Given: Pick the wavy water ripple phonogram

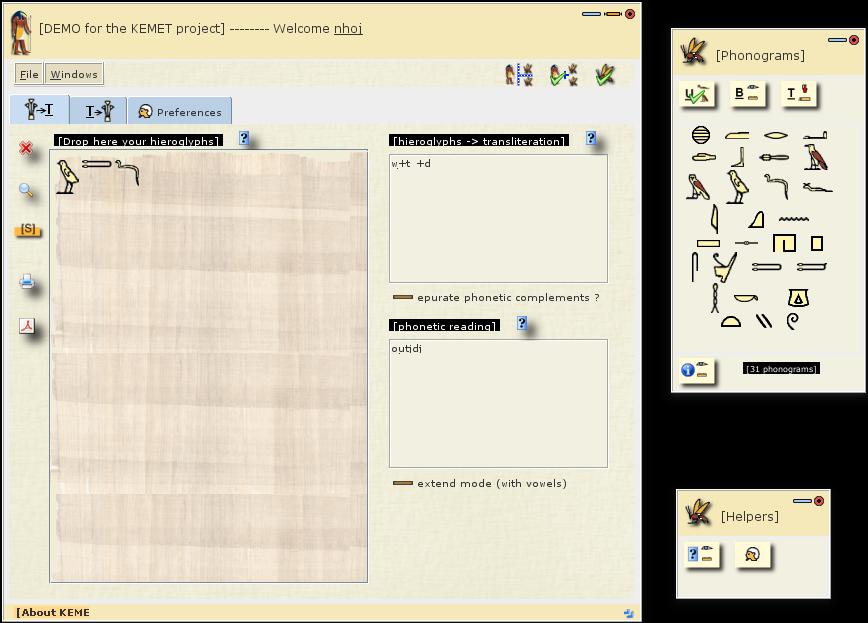Looking at the screenshot, I should coord(793,218).
